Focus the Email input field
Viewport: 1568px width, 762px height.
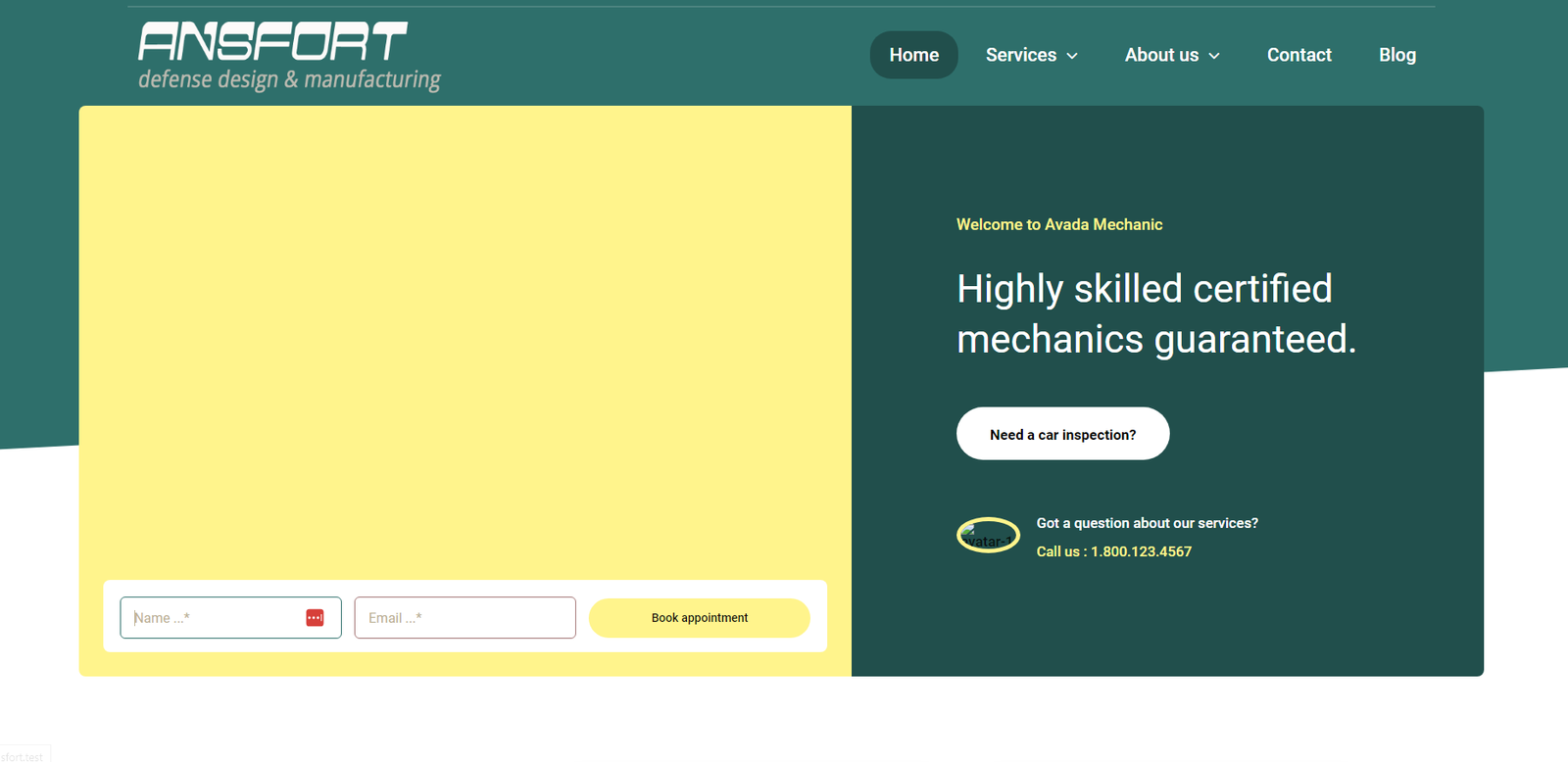pyautogui.click(x=465, y=618)
